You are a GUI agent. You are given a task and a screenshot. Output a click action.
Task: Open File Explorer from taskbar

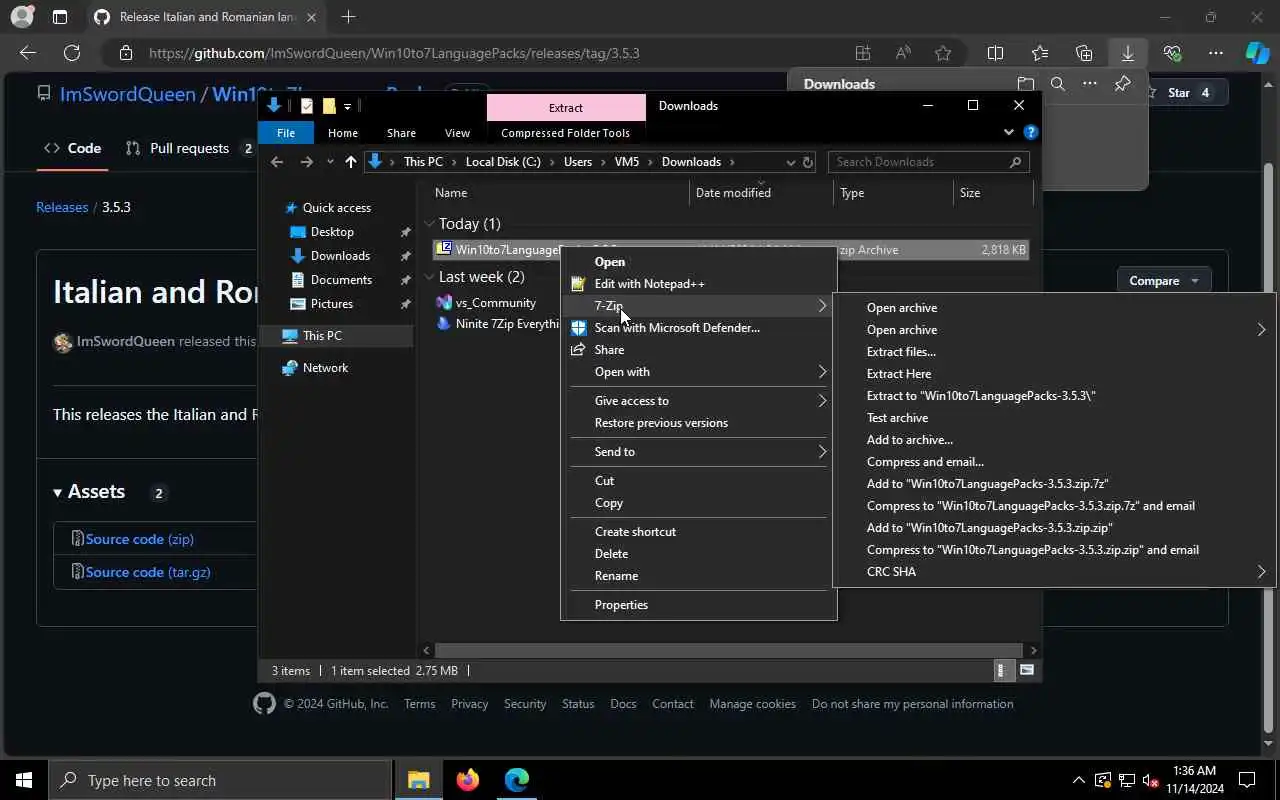pyautogui.click(x=418, y=780)
